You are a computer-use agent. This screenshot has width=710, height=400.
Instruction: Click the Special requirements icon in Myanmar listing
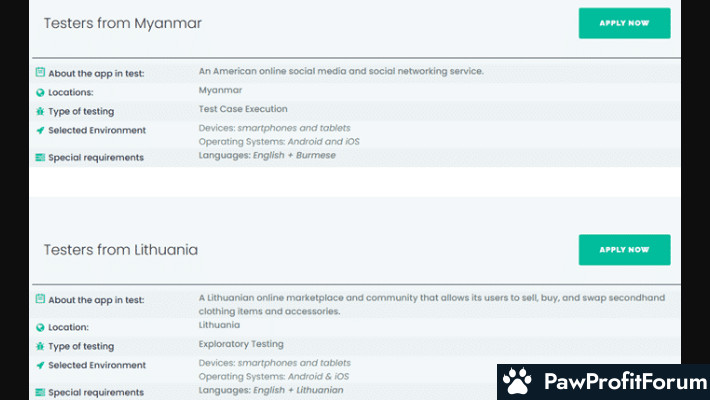(40, 158)
